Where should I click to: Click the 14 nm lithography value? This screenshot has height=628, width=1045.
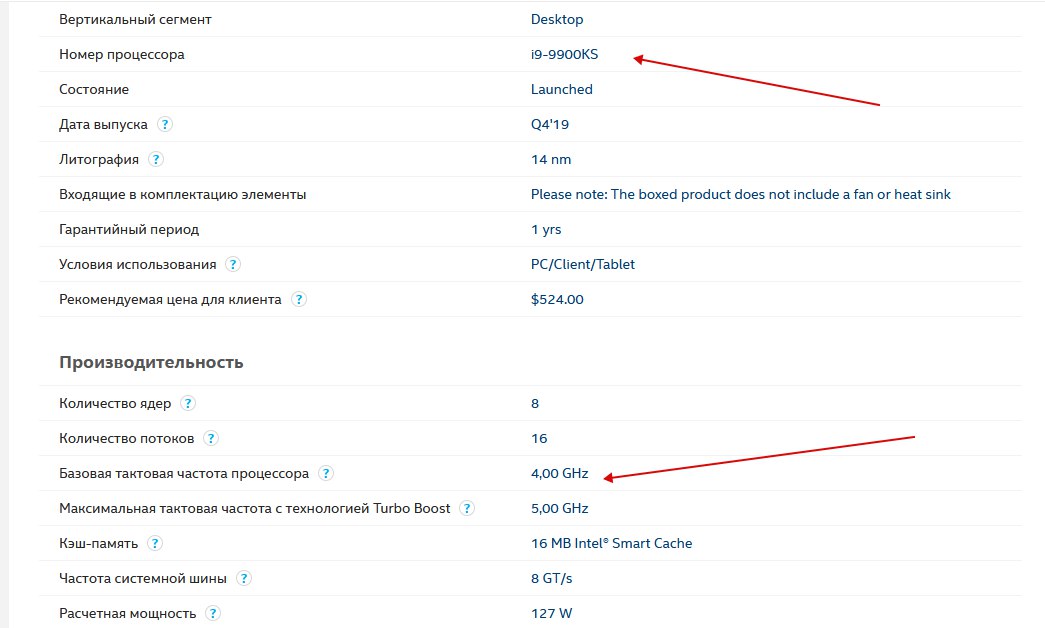coord(550,159)
